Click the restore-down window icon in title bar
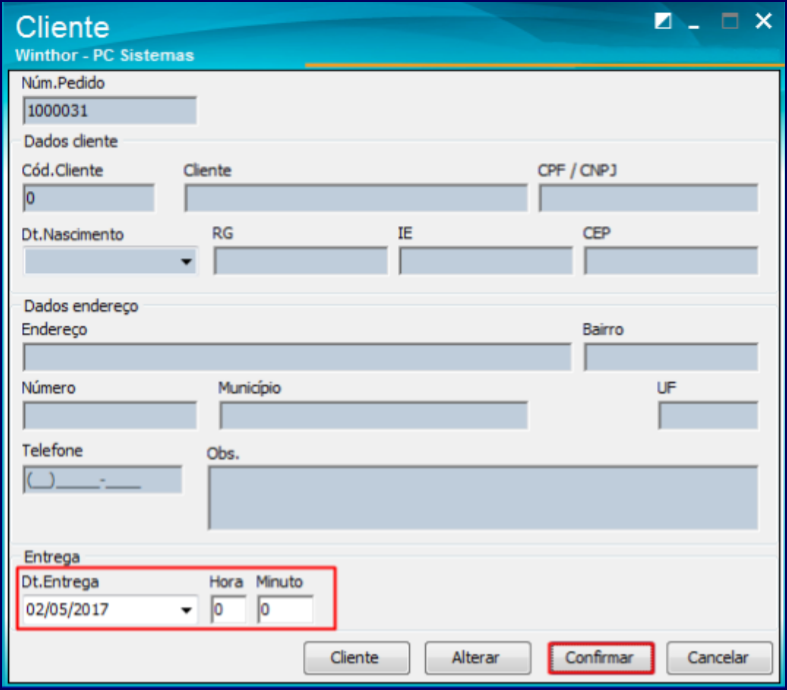Screen dimensions: 787x690 pos(663,21)
